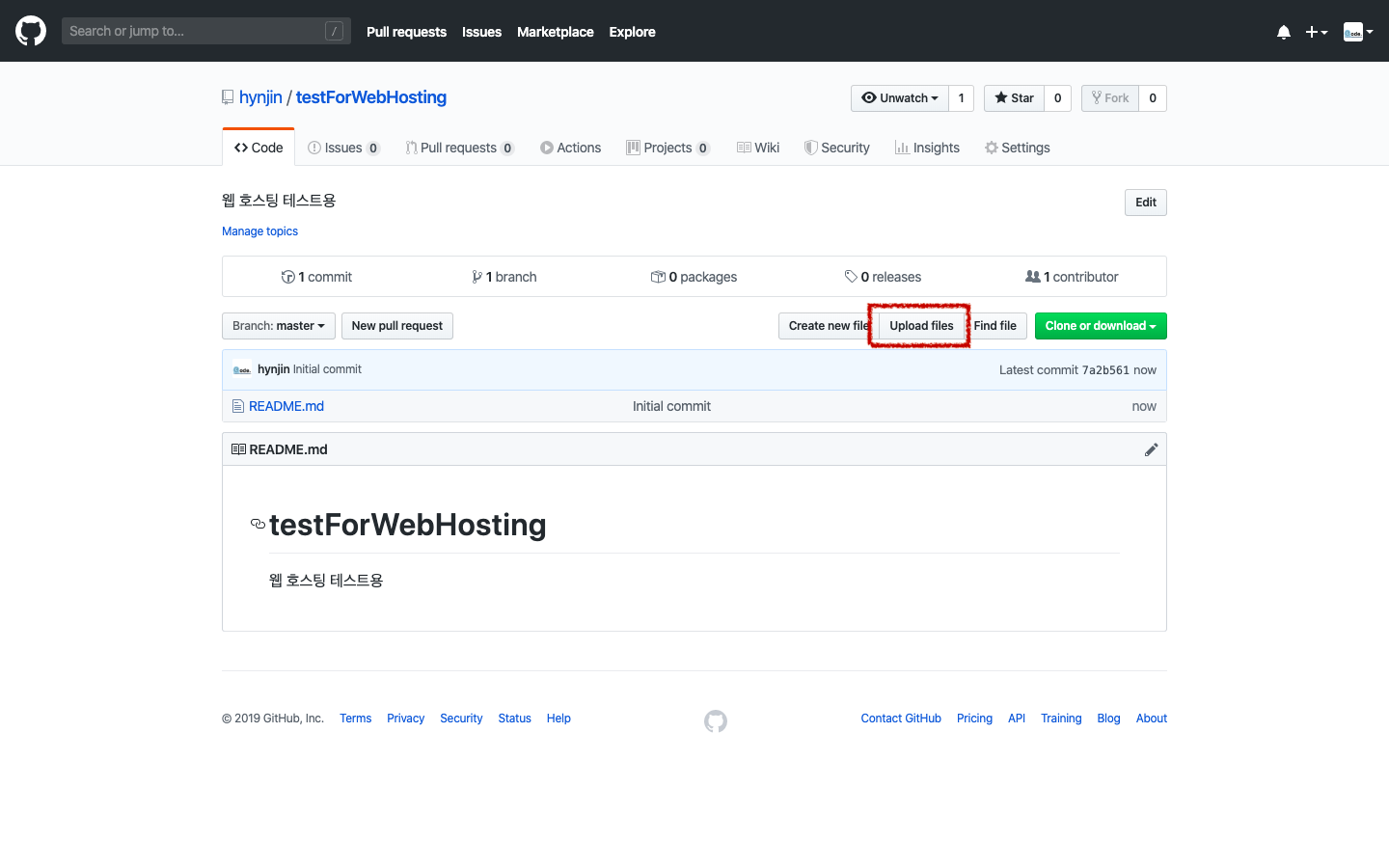Expand the Unwatch dropdown
The image size is (1389, 868).
900,98
